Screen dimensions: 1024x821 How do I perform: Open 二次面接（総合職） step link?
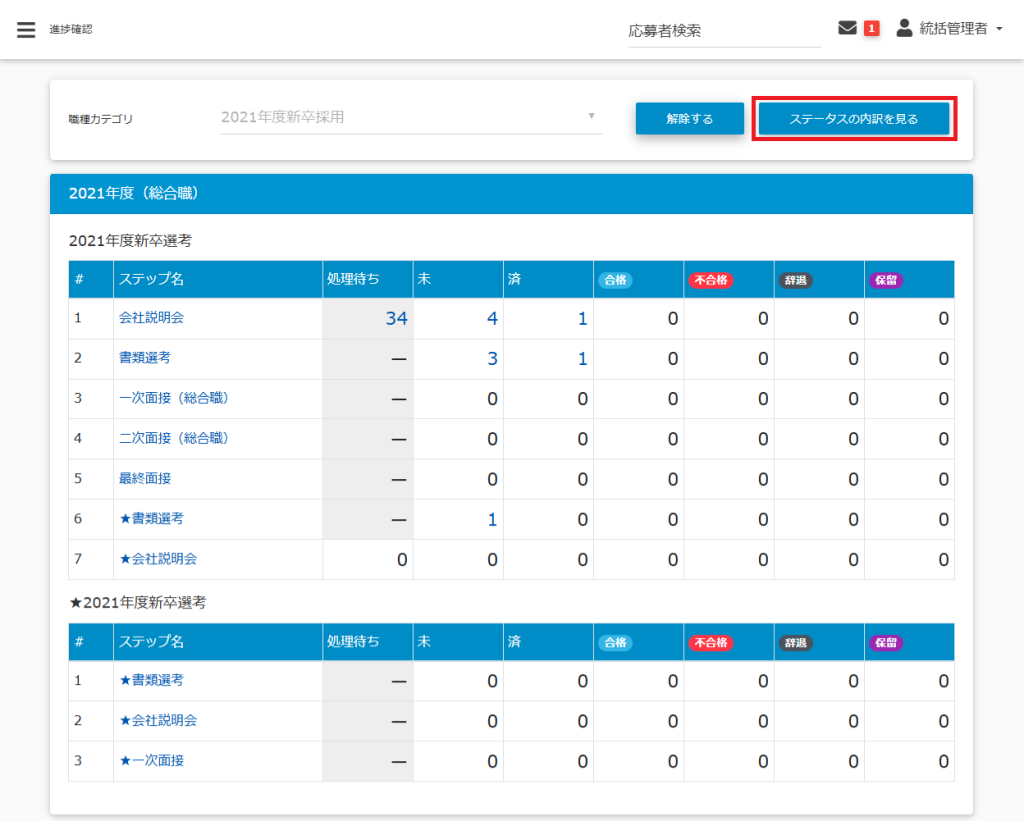point(175,438)
